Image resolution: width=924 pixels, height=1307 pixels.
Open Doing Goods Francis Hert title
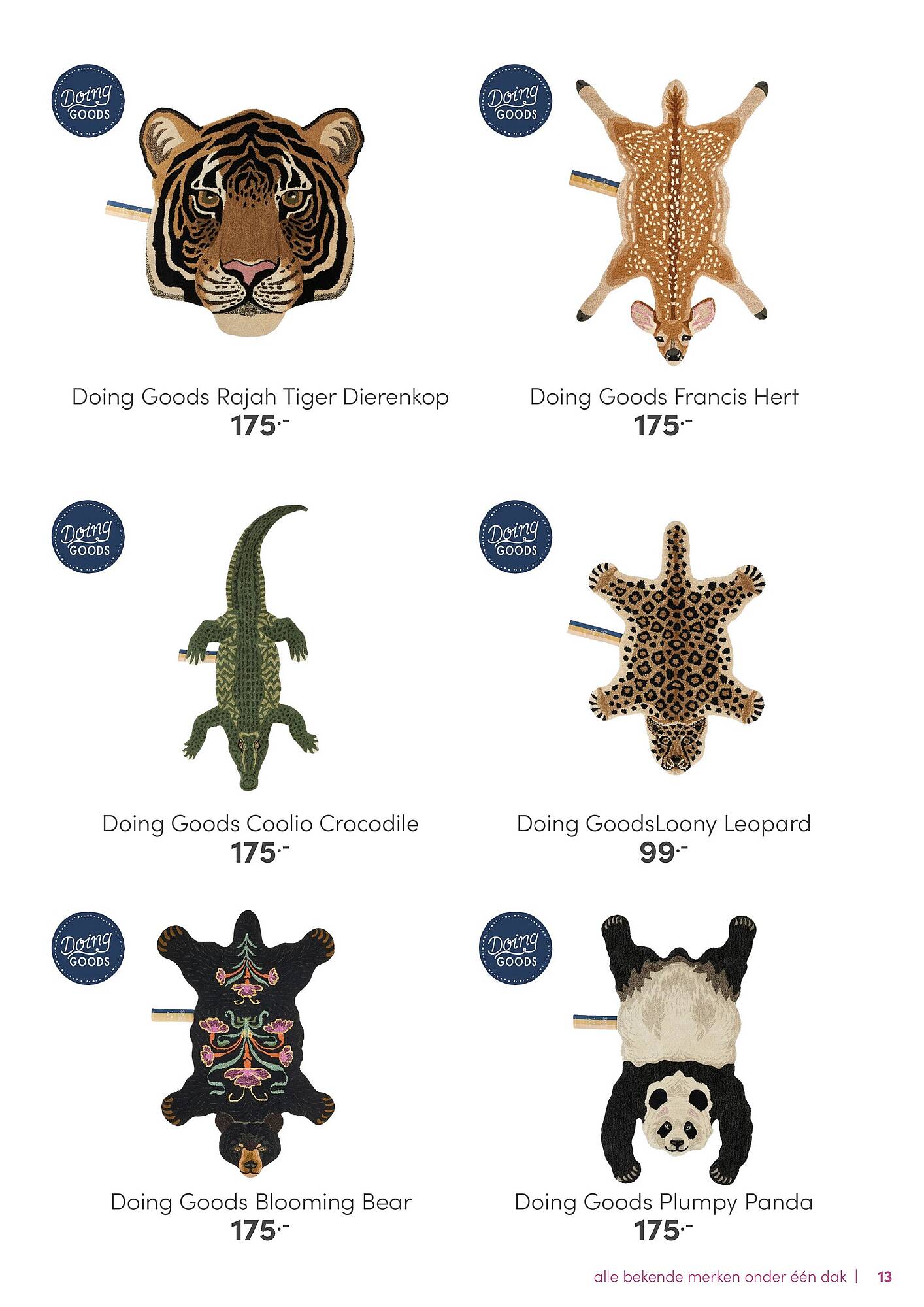point(664,397)
